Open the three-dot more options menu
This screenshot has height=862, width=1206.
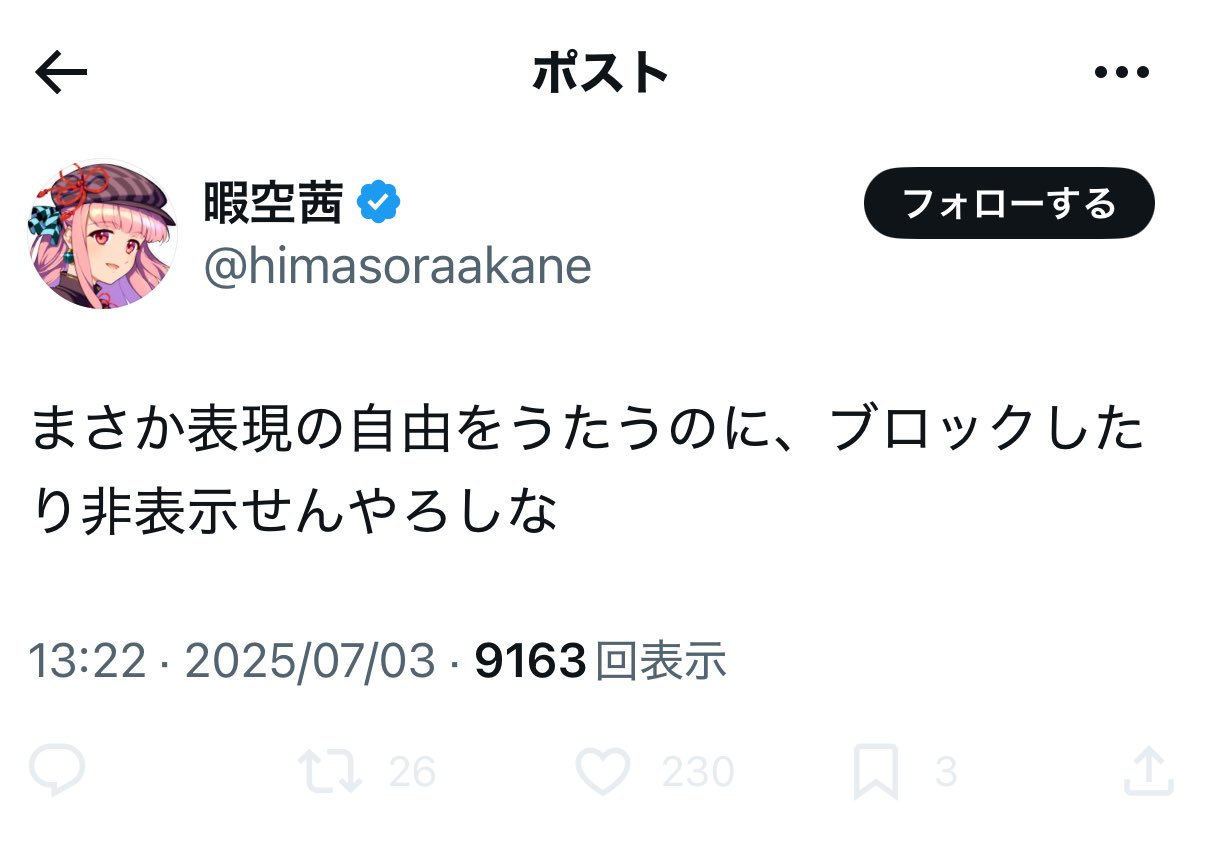1122,73
